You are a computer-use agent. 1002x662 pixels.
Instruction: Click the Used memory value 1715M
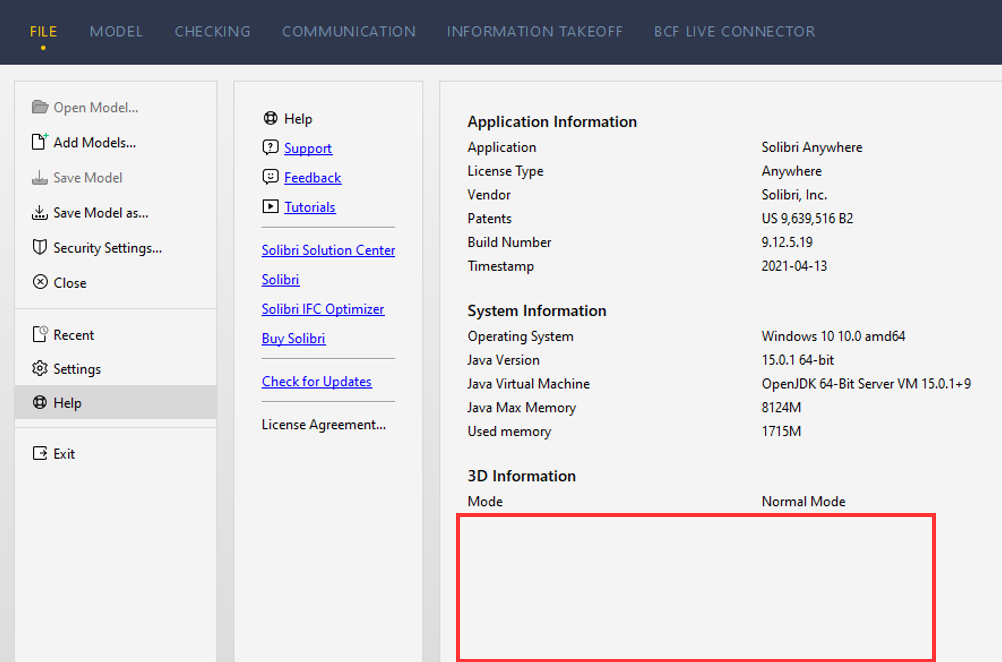pyautogui.click(x=781, y=431)
